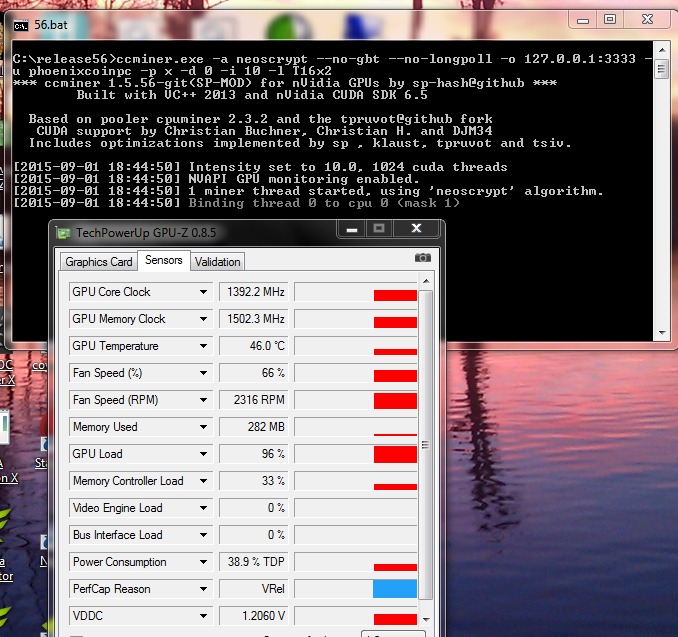The image size is (678, 637).
Task: Switch to the Graphics Card tab
Action: (x=99, y=262)
